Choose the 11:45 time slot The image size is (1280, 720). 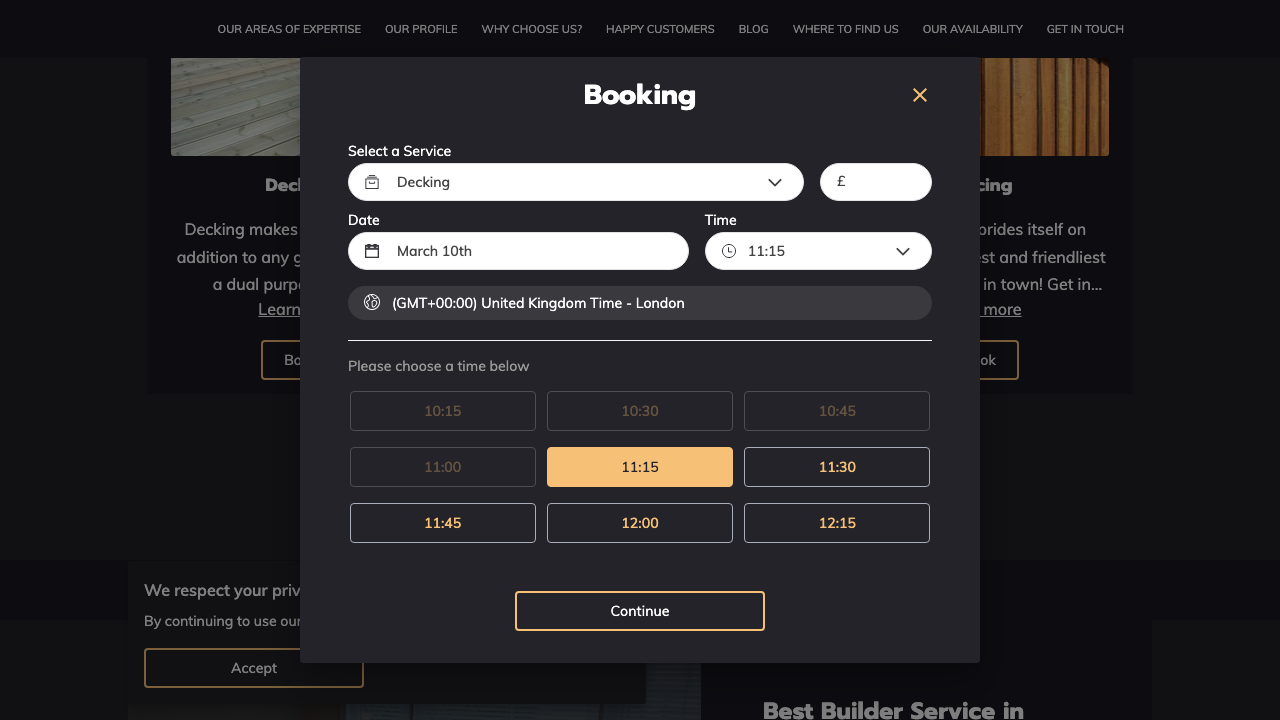[443, 523]
